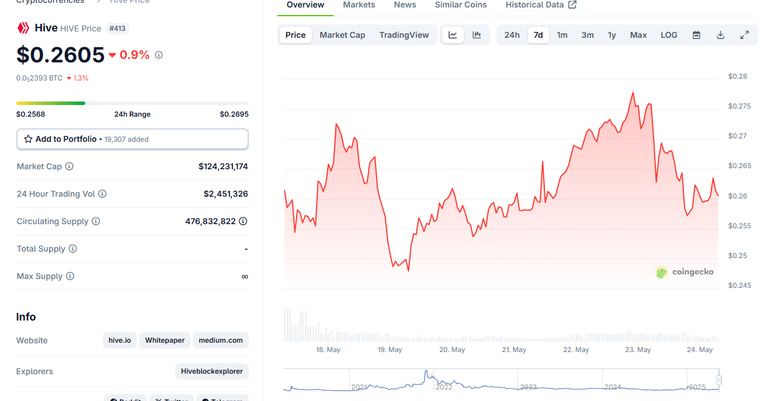Click the 0.0₅2393 BTC price text
The width and height of the screenshot is (768, 401).
point(39,78)
